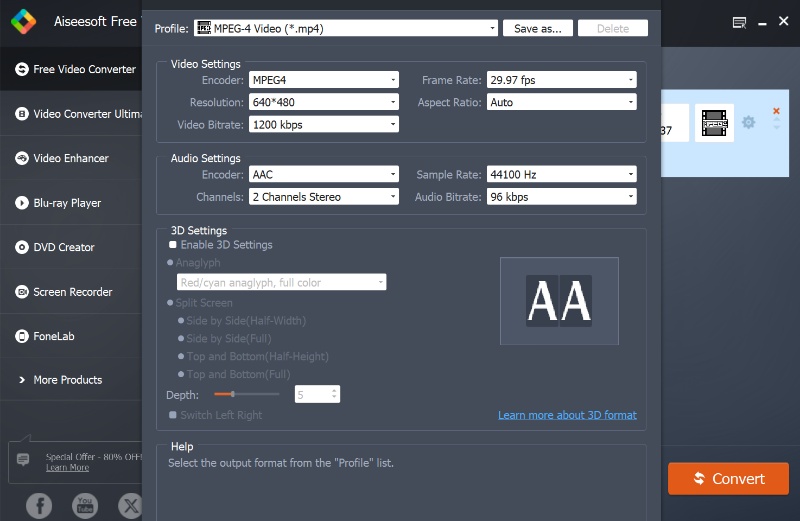Screen dimensions: 800x521
Task: Select Screen Recorder menu item
Action: [71, 292]
